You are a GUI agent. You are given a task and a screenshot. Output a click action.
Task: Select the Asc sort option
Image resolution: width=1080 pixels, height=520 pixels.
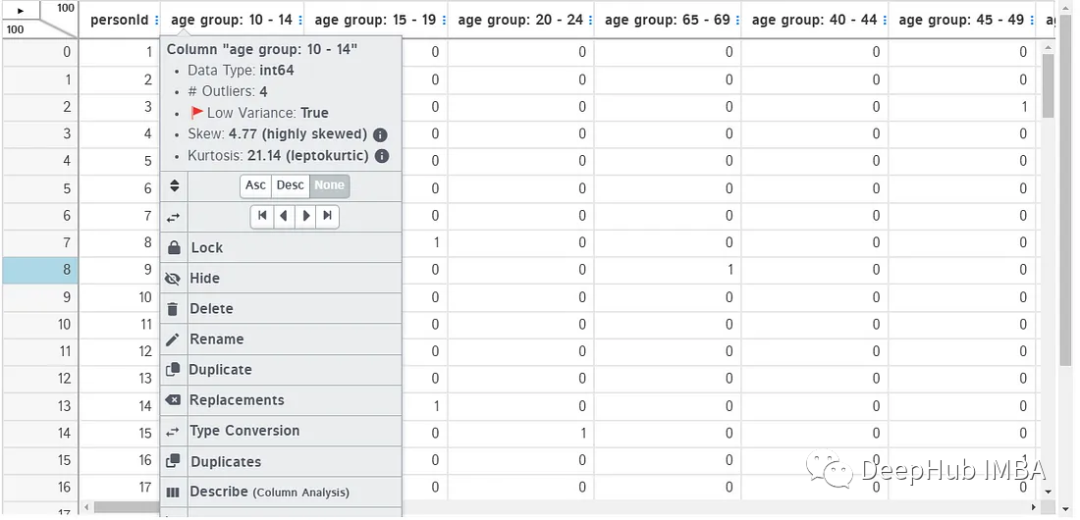(256, 186)
